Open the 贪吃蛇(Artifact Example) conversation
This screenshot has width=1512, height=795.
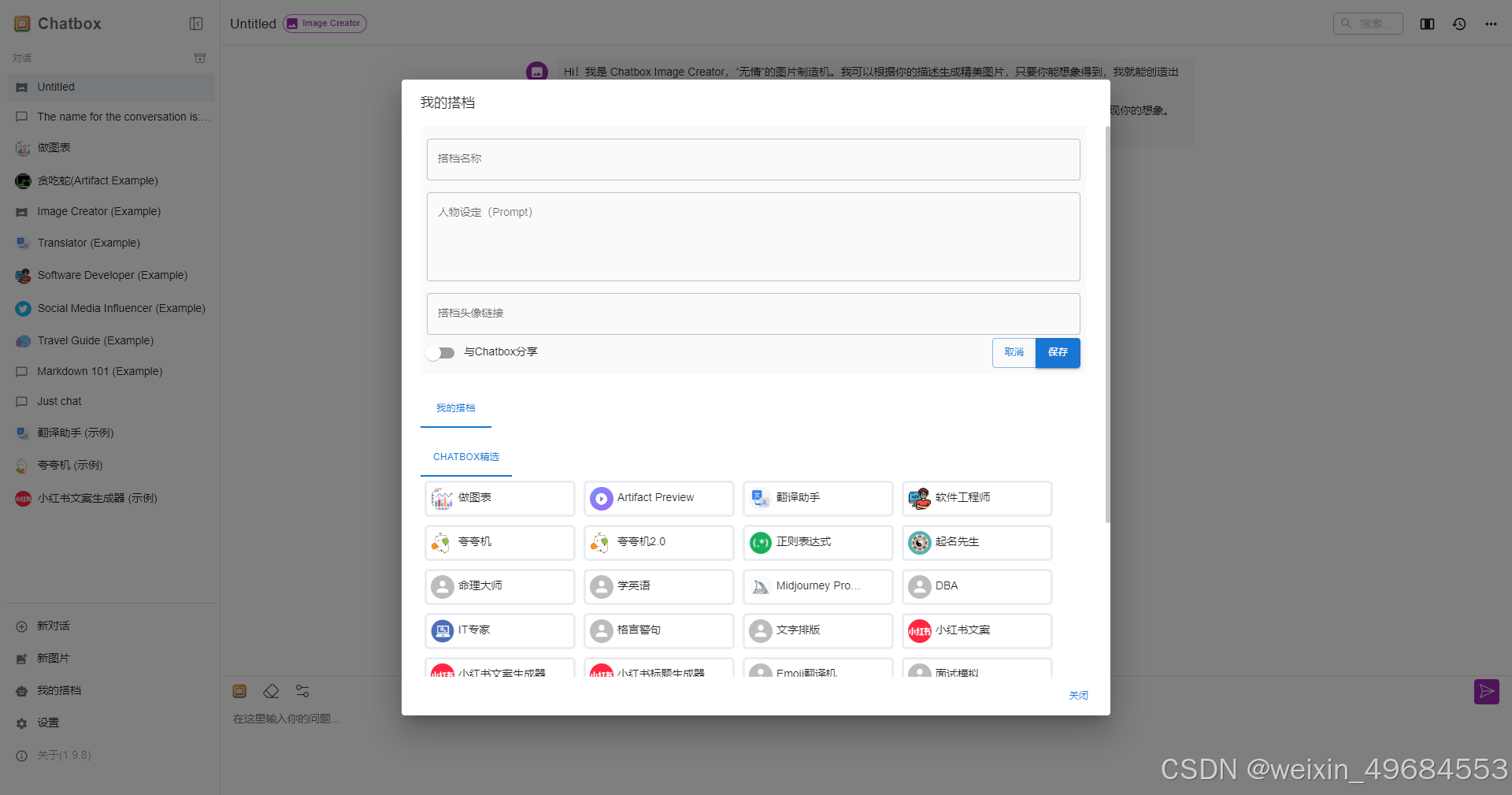tap(111, 180)
